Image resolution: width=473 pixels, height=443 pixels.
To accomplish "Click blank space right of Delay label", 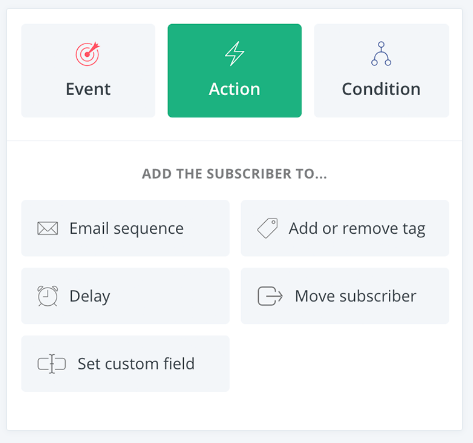I will pyautogui.click(x=169, y=296).
